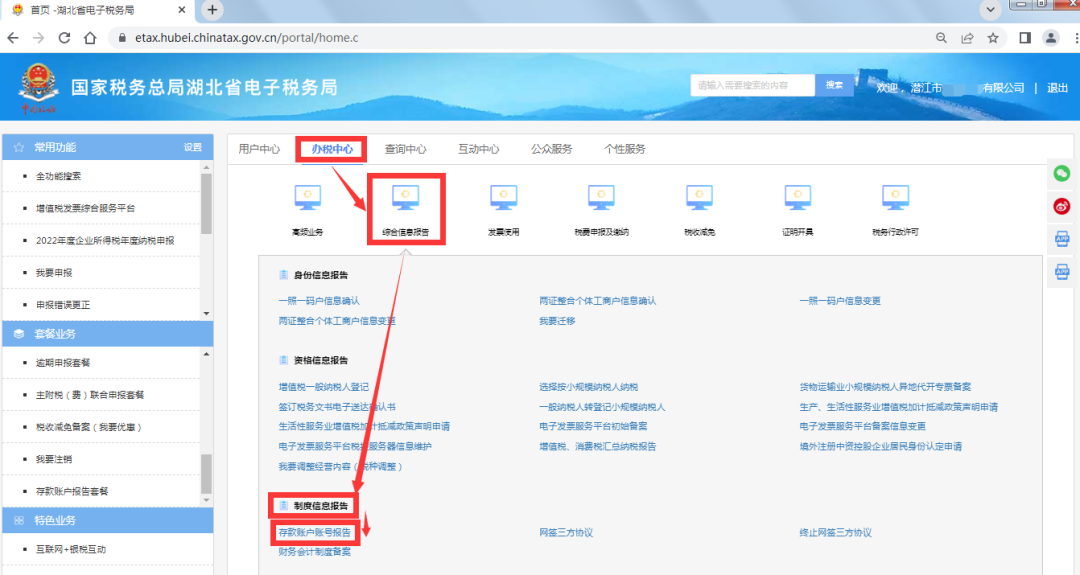This screenshot has width=1080, height=575.
Task: Click the layers icon beside 套餐业务
Action: click(x=19, y=334)
